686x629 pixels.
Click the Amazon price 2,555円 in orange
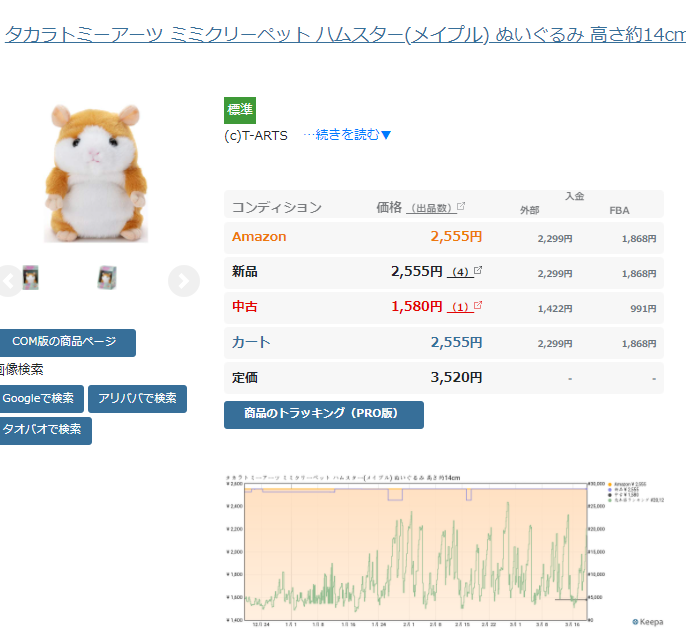[456, 237]
